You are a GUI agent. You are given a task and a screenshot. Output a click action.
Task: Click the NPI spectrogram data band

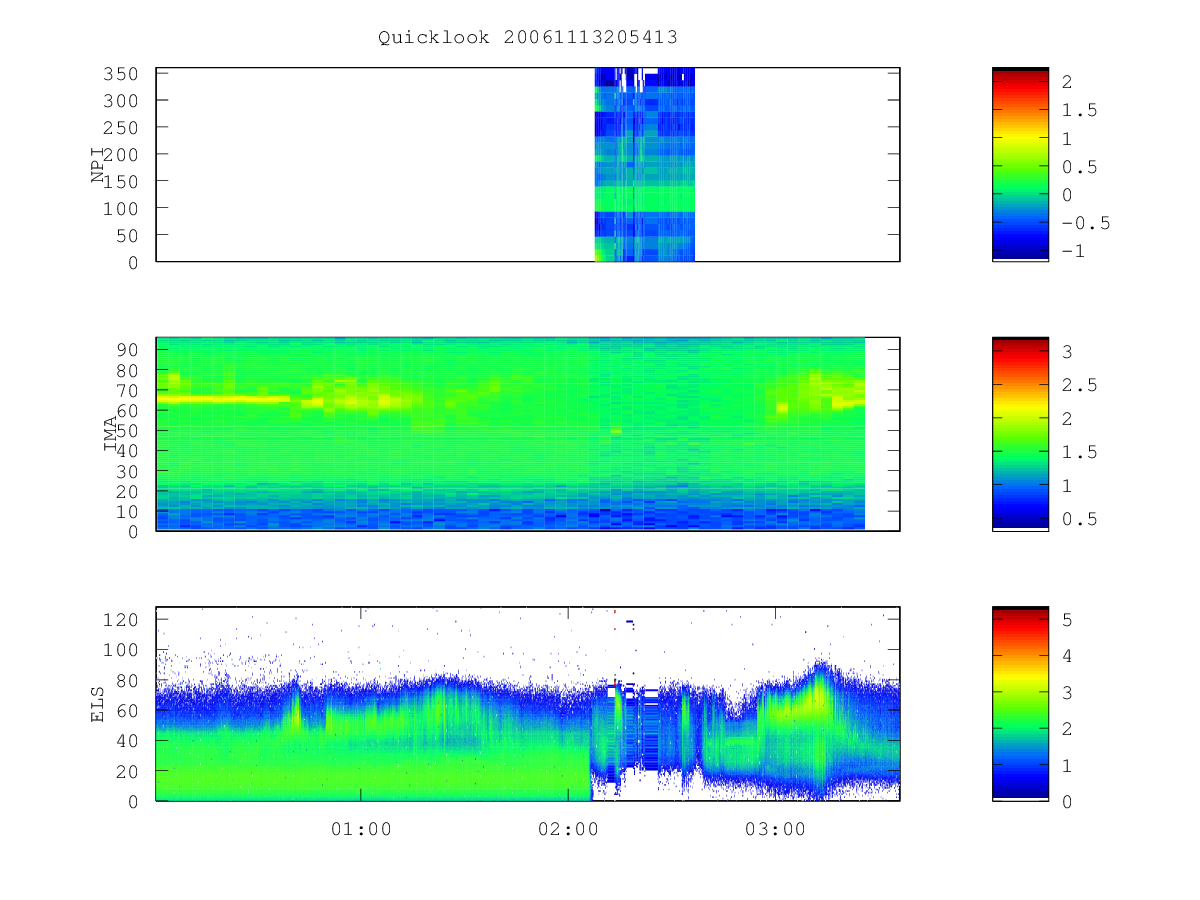tap(645, 165)
